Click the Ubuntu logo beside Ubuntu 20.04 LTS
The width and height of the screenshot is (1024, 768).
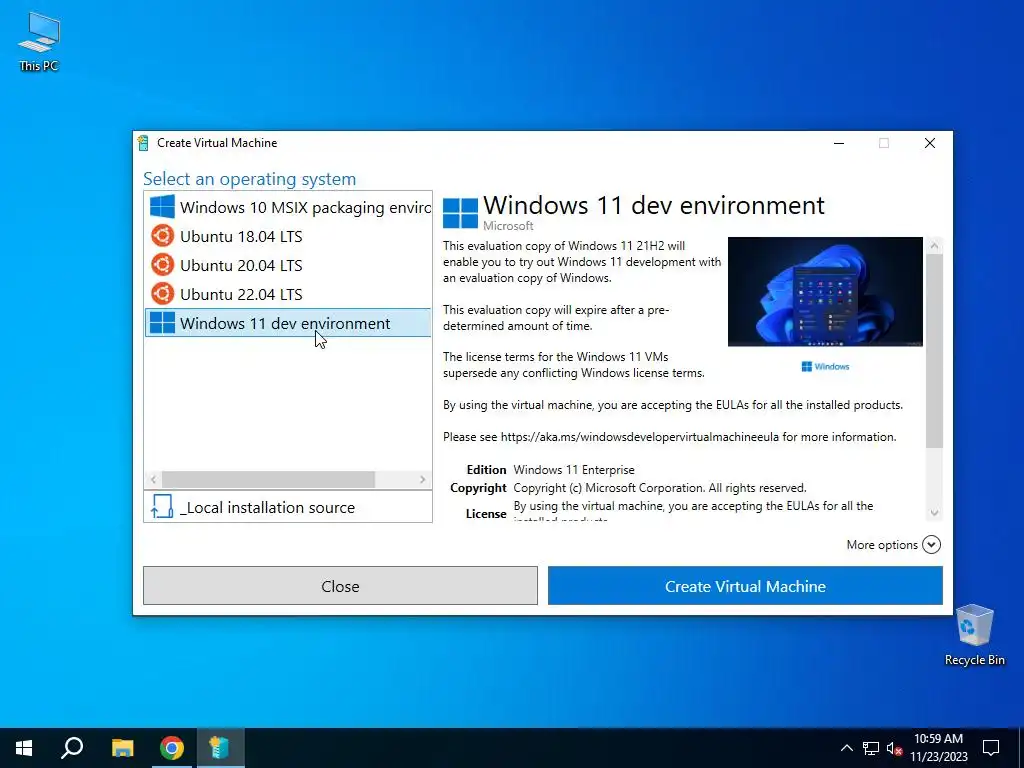point(162,264)
